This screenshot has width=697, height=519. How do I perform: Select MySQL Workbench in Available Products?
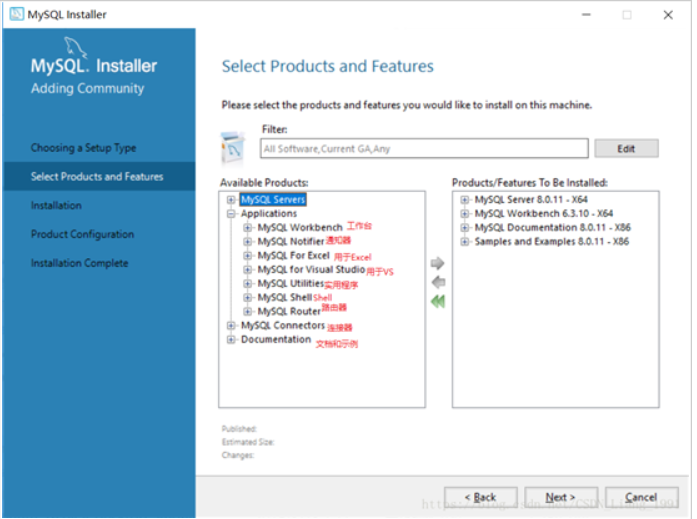click(300, 228)
